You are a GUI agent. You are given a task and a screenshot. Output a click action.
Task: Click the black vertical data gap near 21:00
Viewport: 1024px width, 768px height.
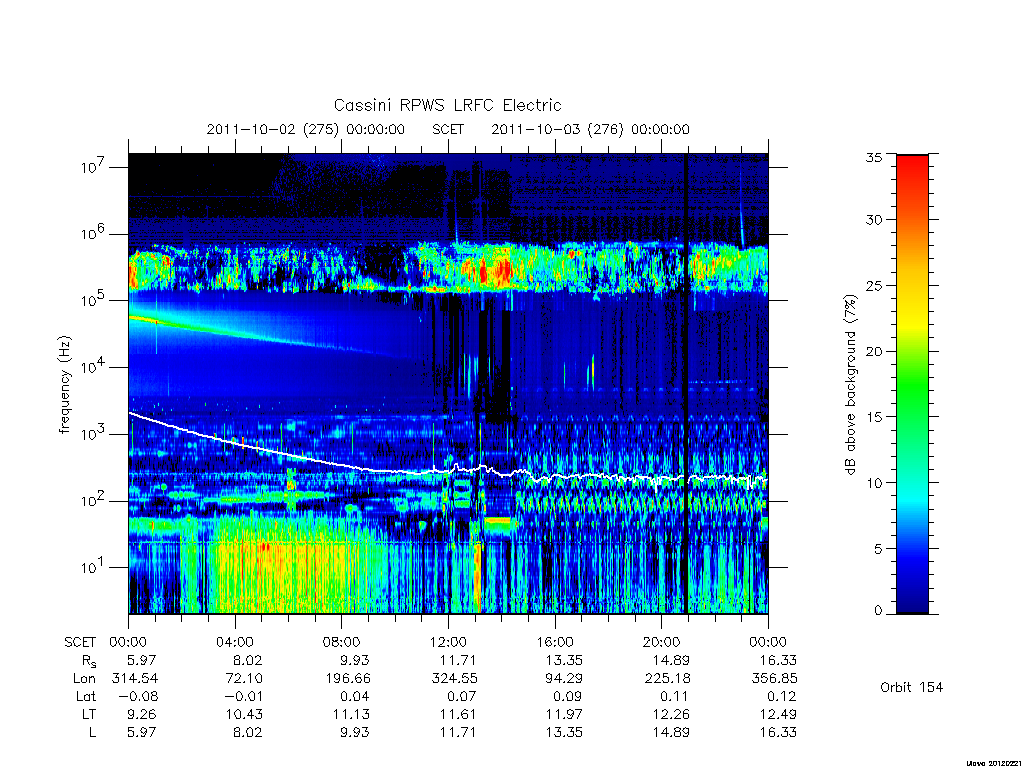pyautogui.click(x=686, y=384)
